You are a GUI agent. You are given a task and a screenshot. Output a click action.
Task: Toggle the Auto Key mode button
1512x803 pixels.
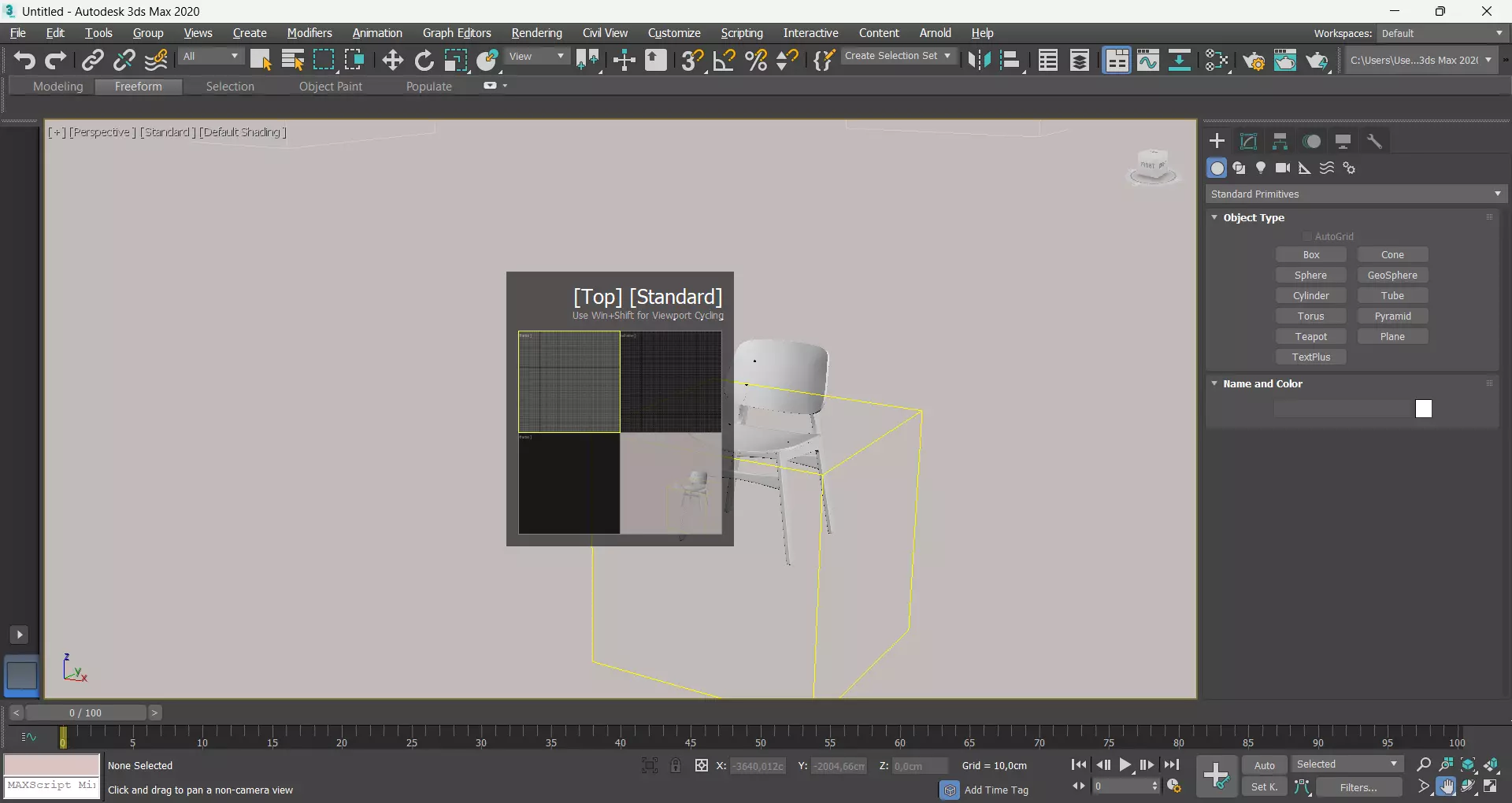(x=1265, y=765)
